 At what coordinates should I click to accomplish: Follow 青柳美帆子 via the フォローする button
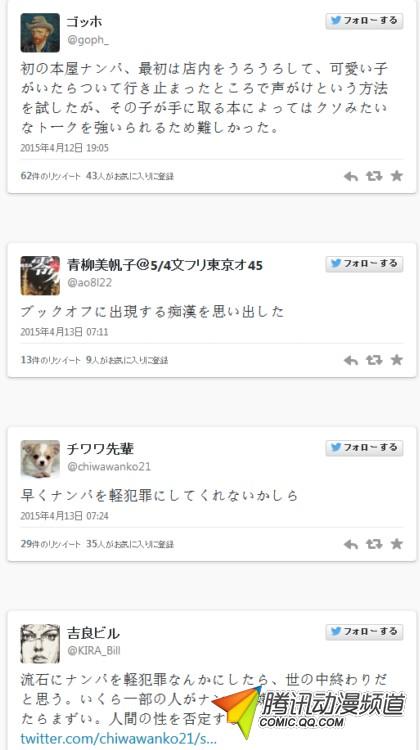365,264
